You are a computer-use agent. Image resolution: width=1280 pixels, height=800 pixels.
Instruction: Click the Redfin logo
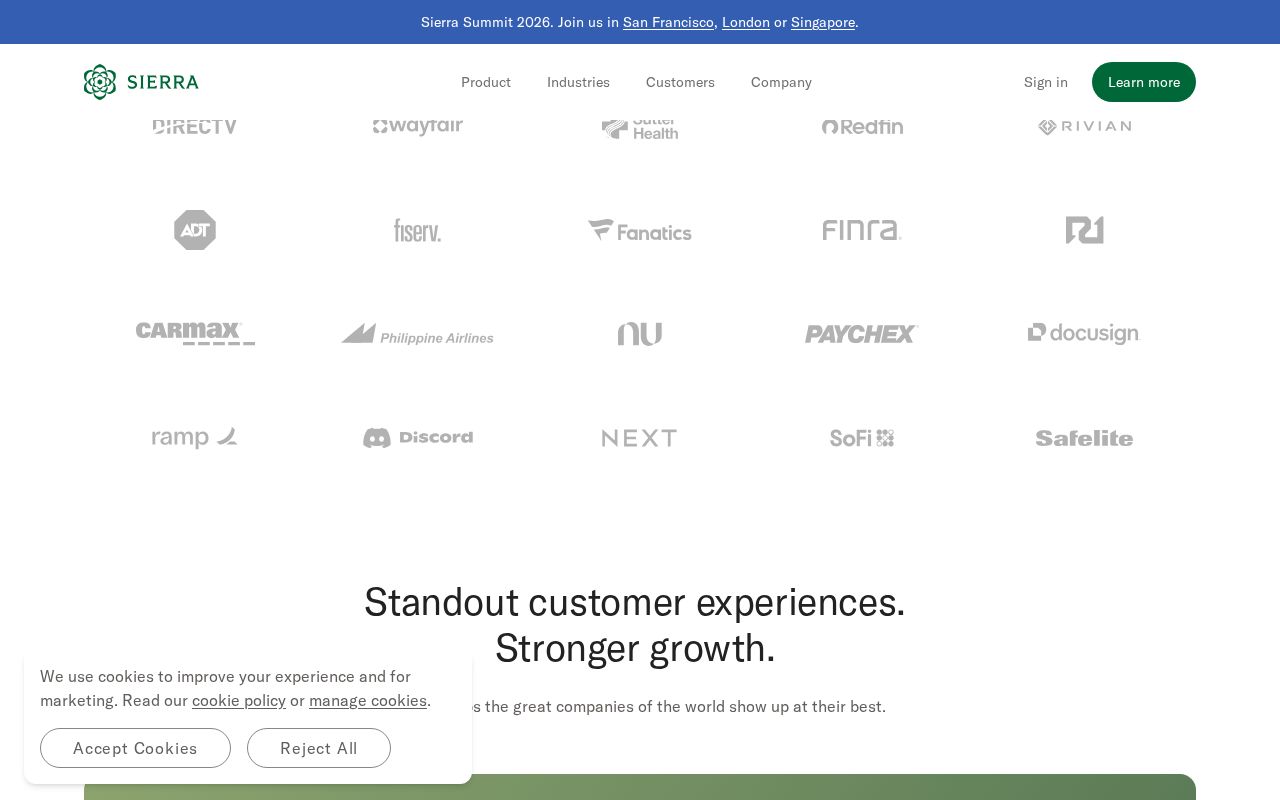point(862,127)
